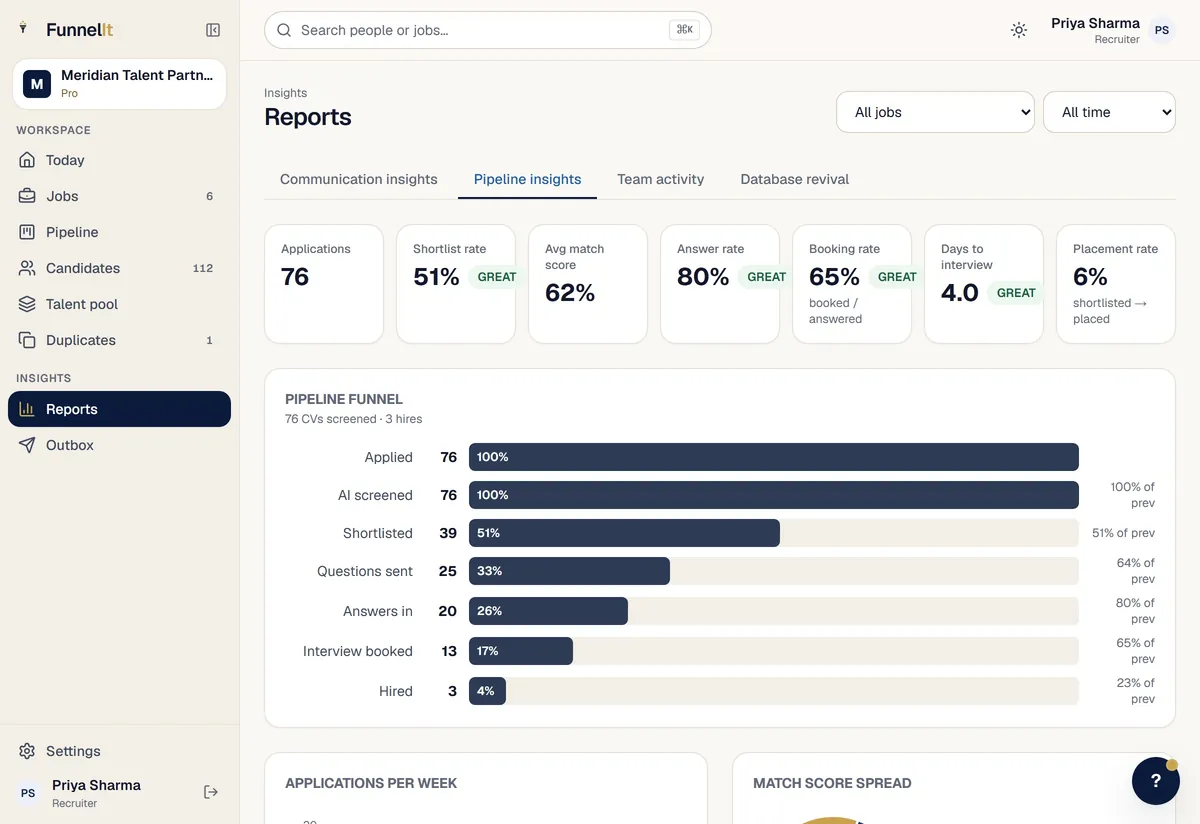
Task: Click the Candidates 112 count badge
Action: tap(203, 268)
